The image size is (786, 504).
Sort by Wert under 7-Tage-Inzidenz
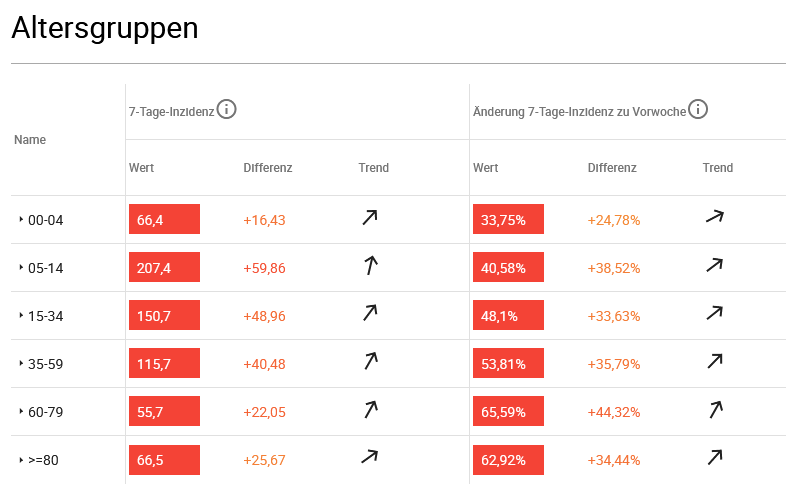141,168
